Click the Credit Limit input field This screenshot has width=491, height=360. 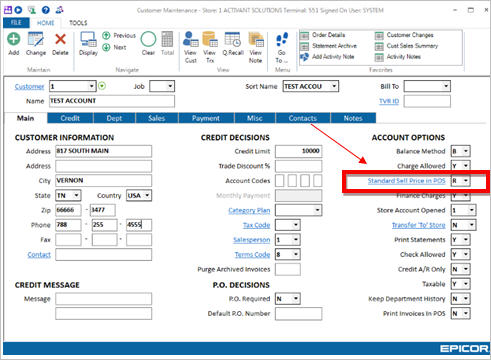(x=298, y=151)
